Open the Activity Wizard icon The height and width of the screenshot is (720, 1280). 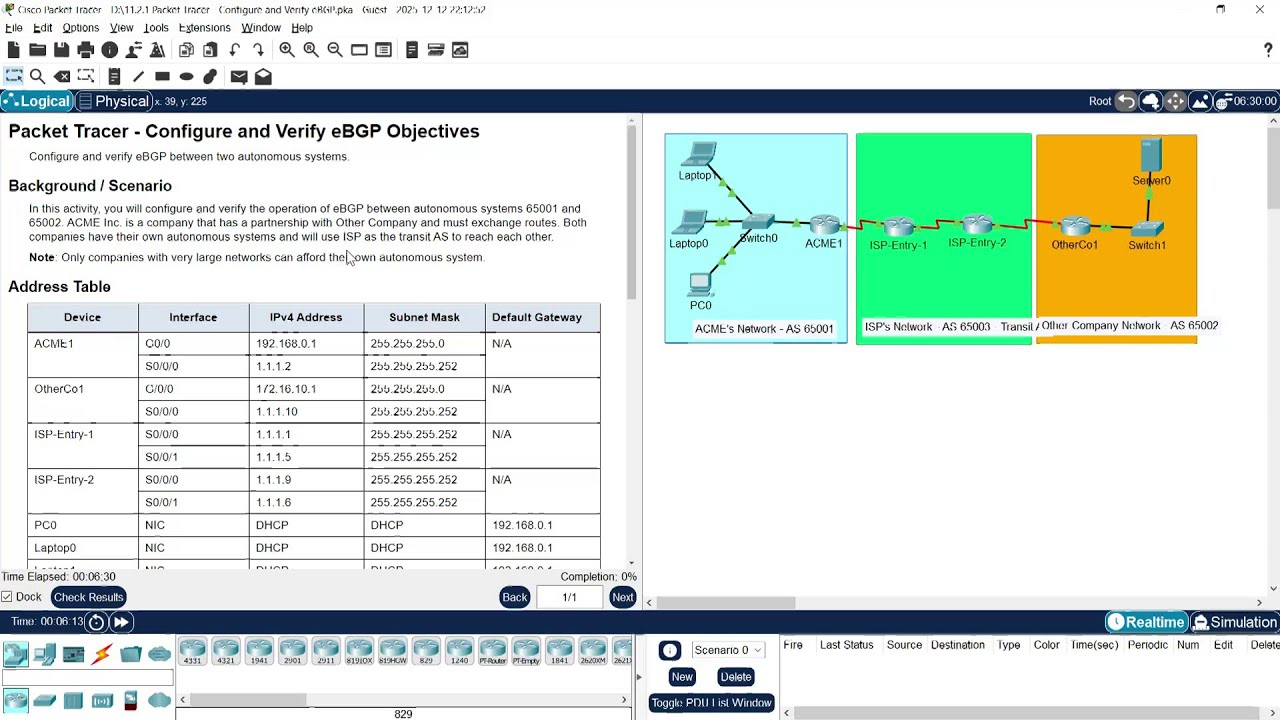pyautogui.click(x=157, y=50)
